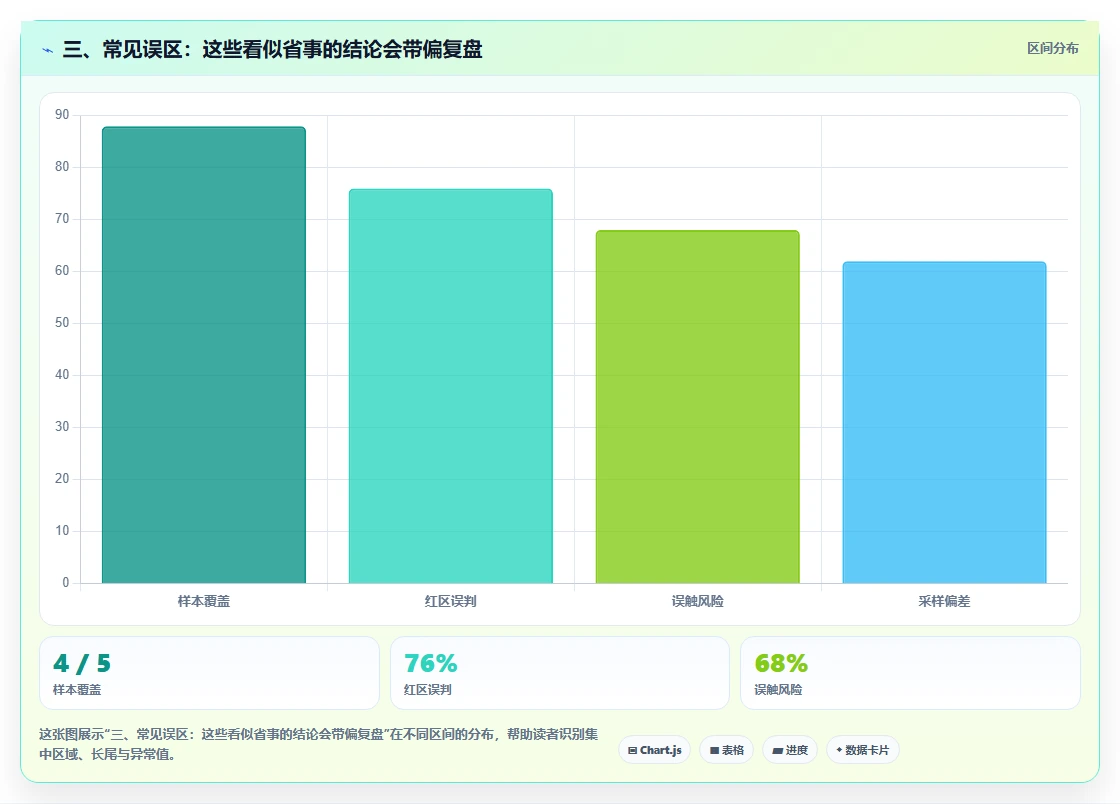Click the 数据卡片 tag
Screen dimensions: 1120x804
pos(862,750)
